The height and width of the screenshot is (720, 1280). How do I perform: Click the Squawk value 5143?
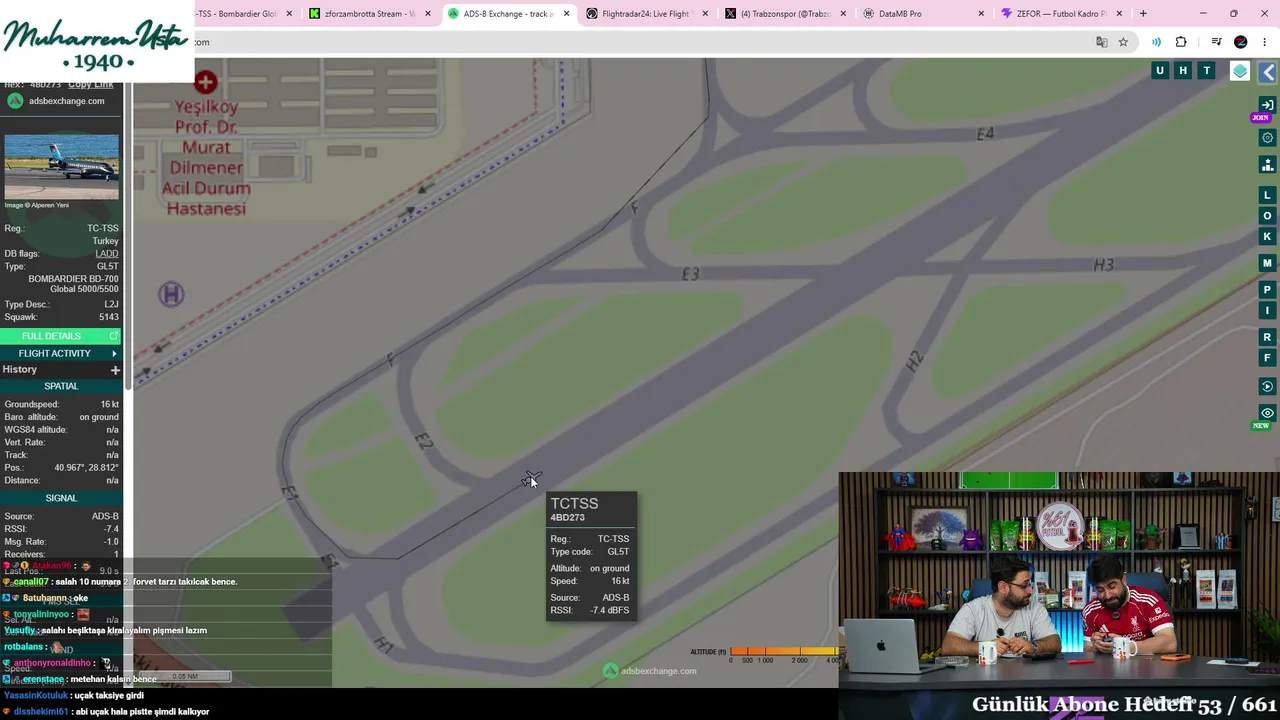(108, 317)
